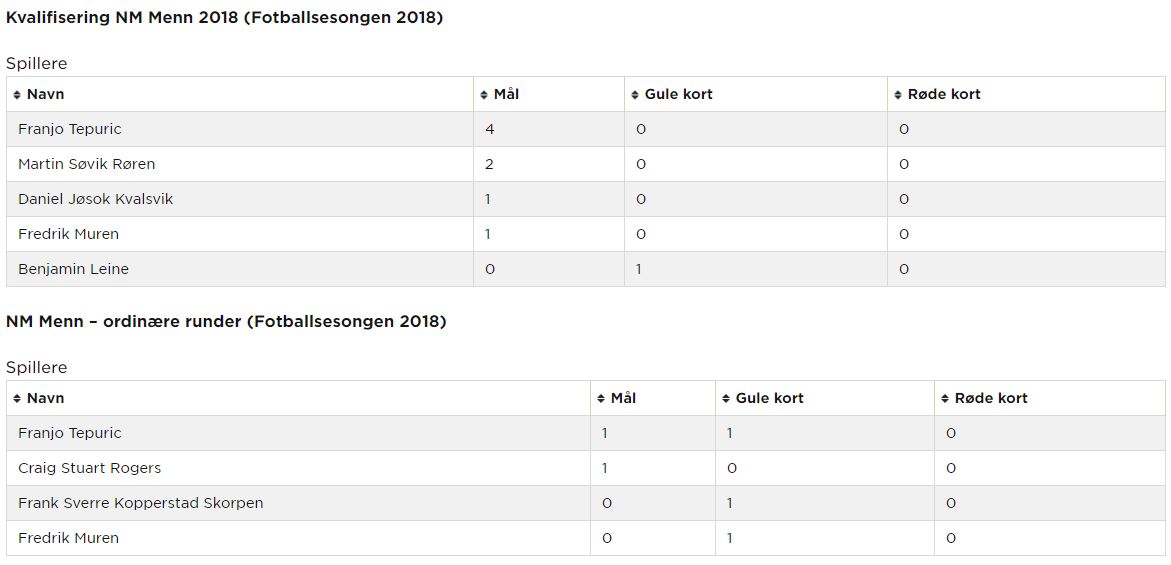Sort ordinære runder table by Gule kort icon
The image size is (1171, 565).
[x=726, y=399]
